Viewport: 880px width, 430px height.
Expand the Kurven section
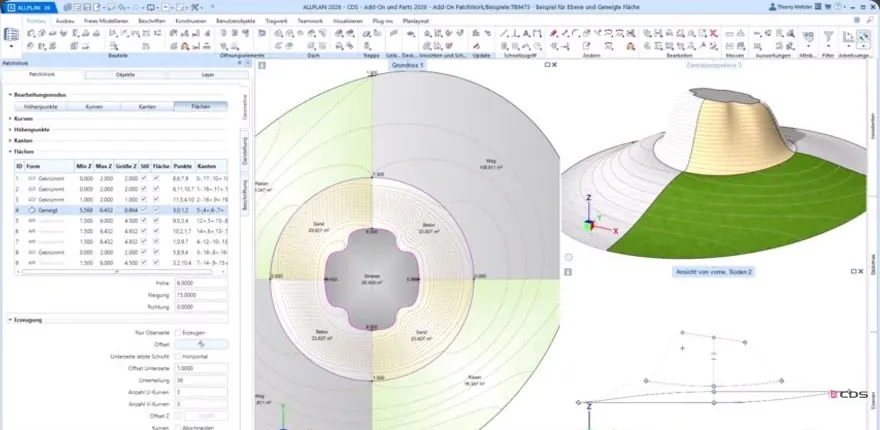(x=11, y=118)
